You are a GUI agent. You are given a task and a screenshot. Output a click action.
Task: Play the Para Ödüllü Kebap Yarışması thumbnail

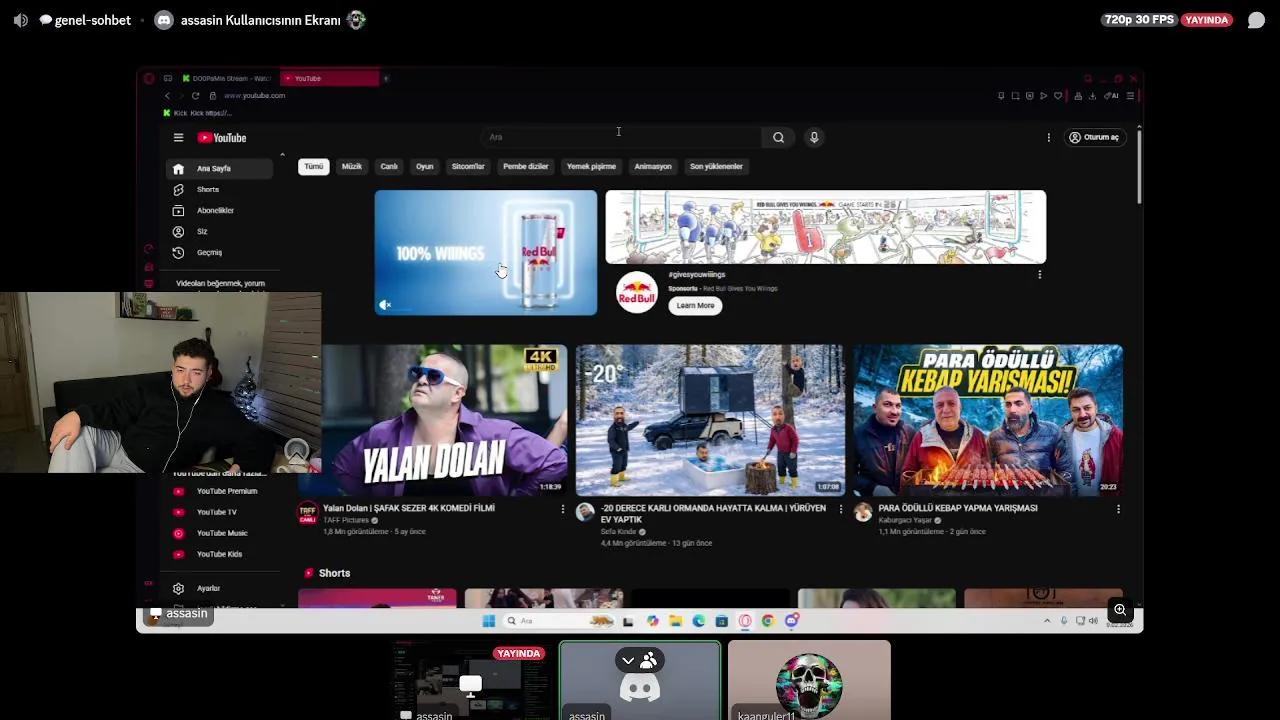988,420
